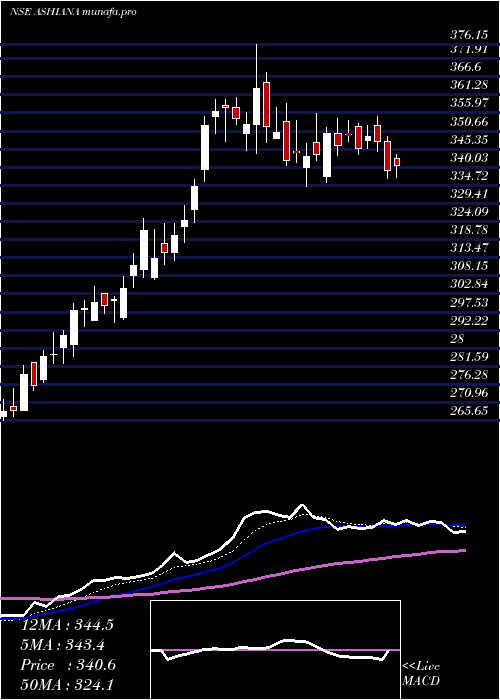This screenshot has width=500, height=700.
Task: Select the 302.84 price level label
Action: coord(468,284)
